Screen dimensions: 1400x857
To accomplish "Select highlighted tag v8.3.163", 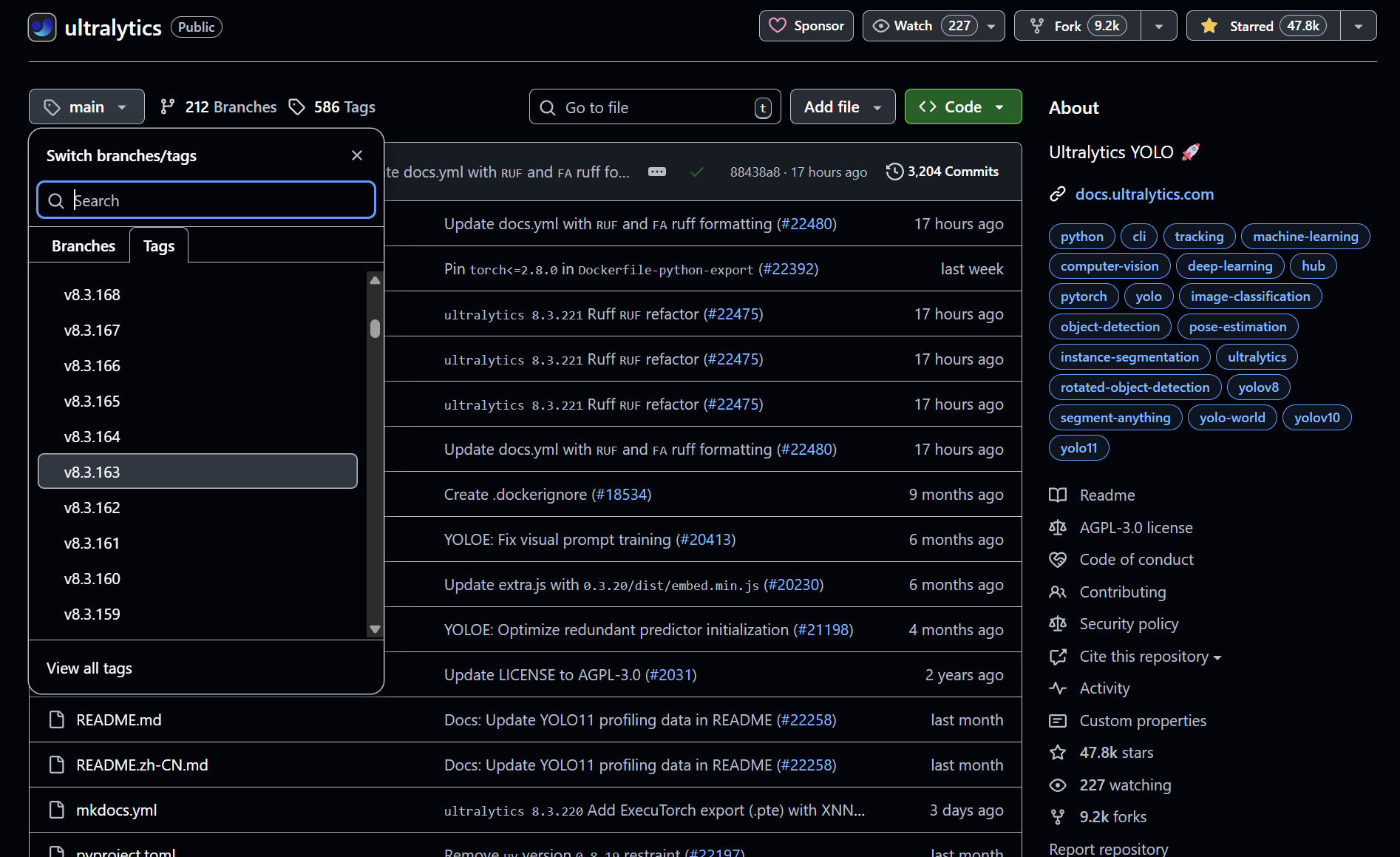I will point(197,472).
